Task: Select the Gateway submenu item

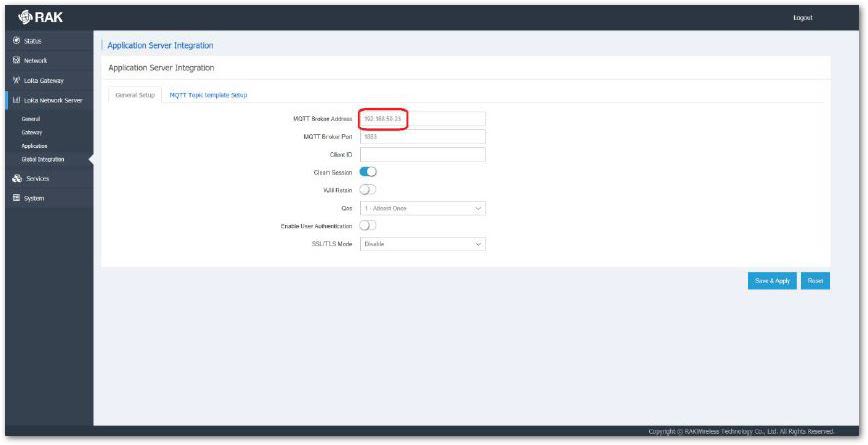Action: coord(32,132)
